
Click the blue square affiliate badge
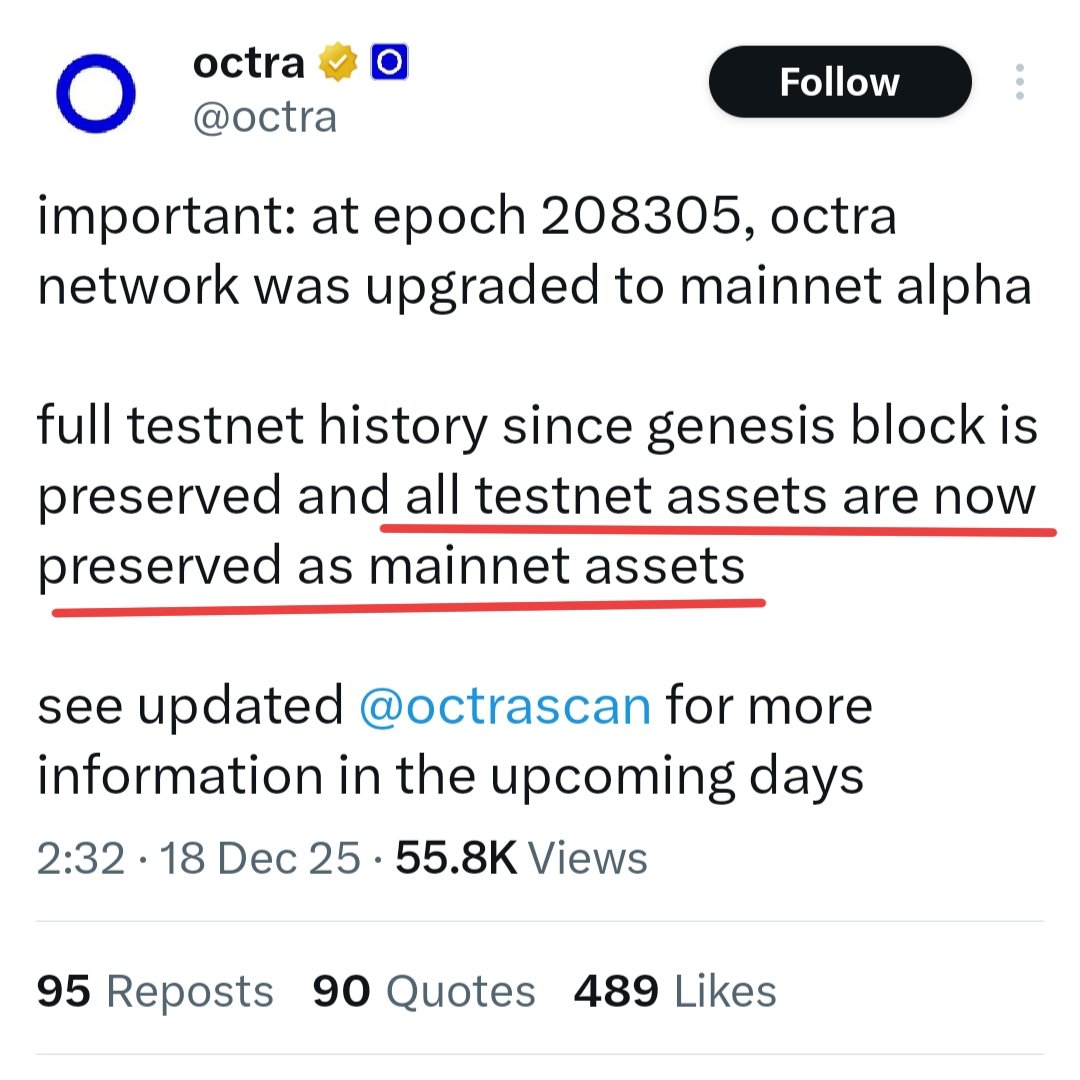pos(388,65)
